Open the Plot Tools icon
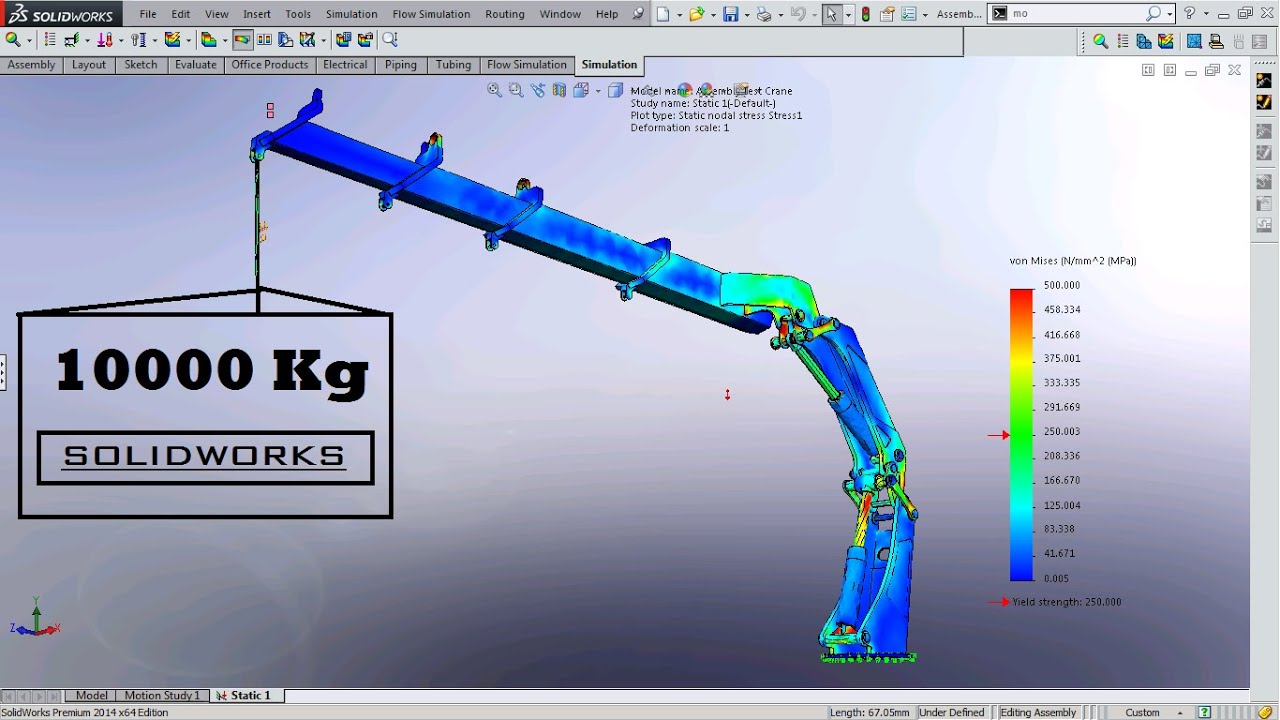Screen dimensions: 1280x720 307,40
